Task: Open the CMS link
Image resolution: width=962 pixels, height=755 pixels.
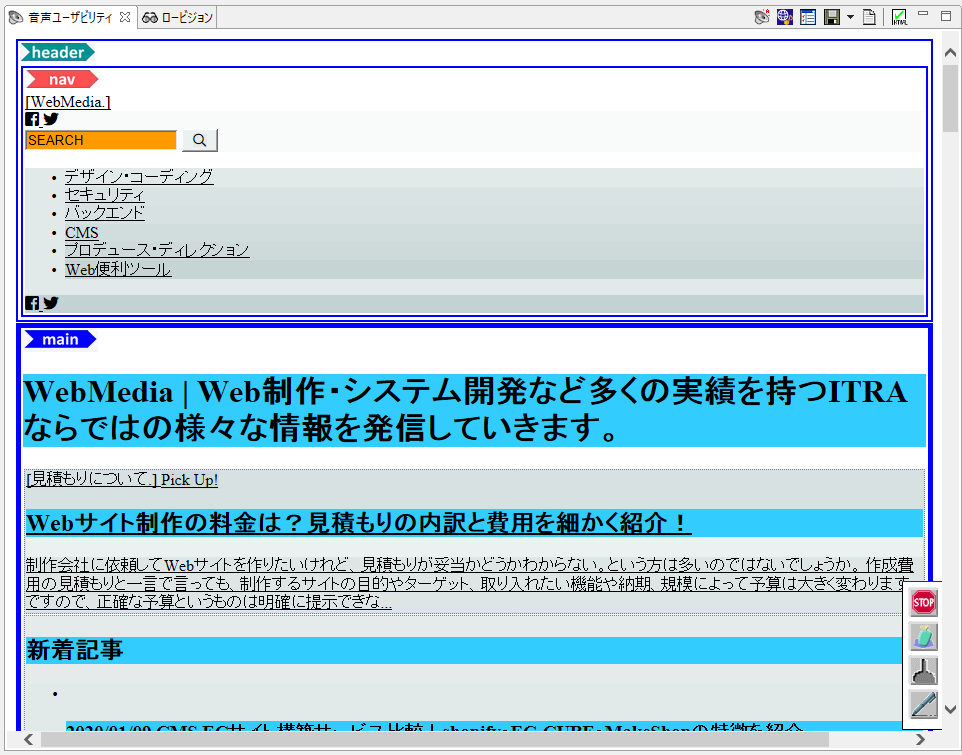Action: tap(82, 232)
